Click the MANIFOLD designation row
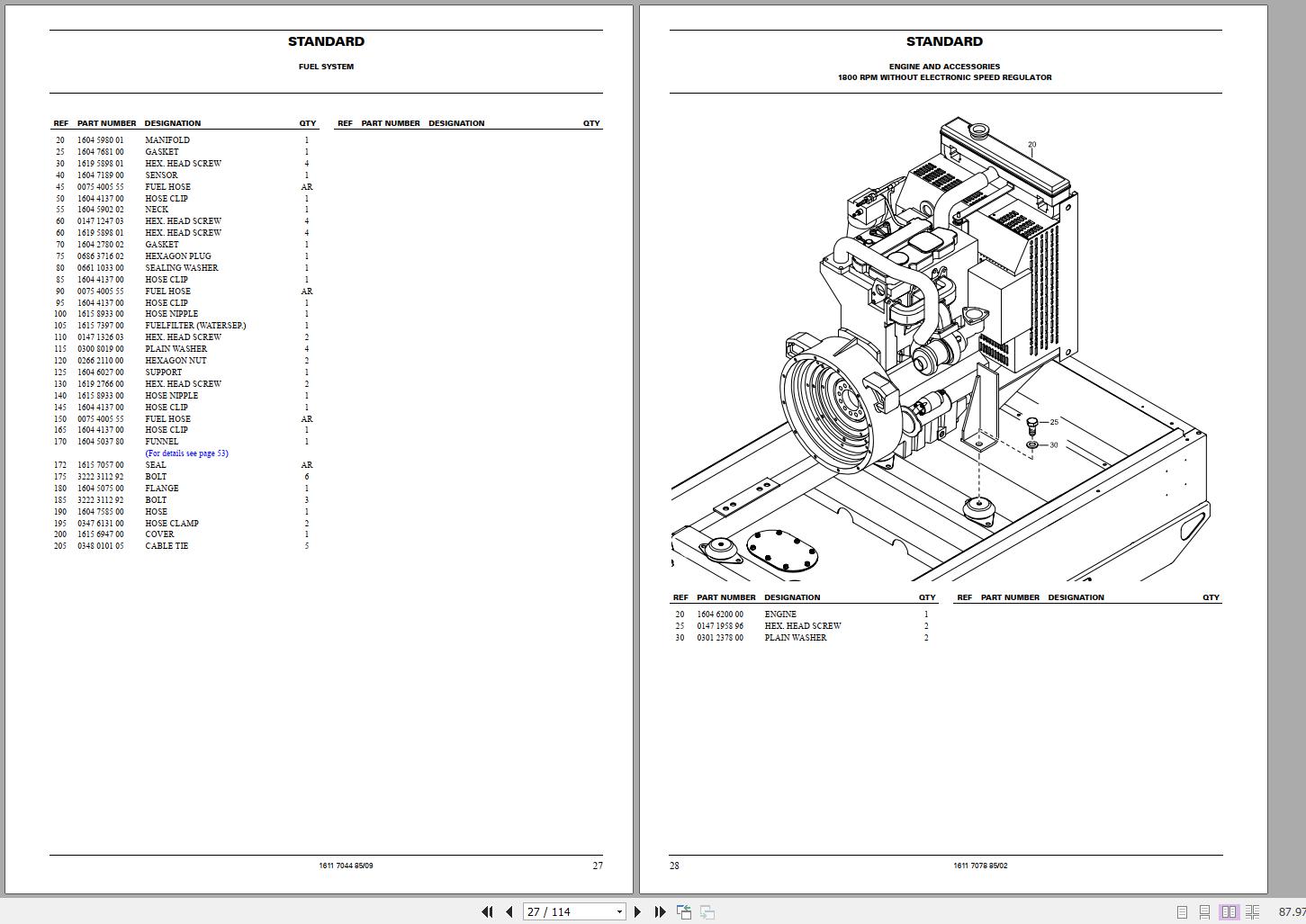 coord(167,140)
